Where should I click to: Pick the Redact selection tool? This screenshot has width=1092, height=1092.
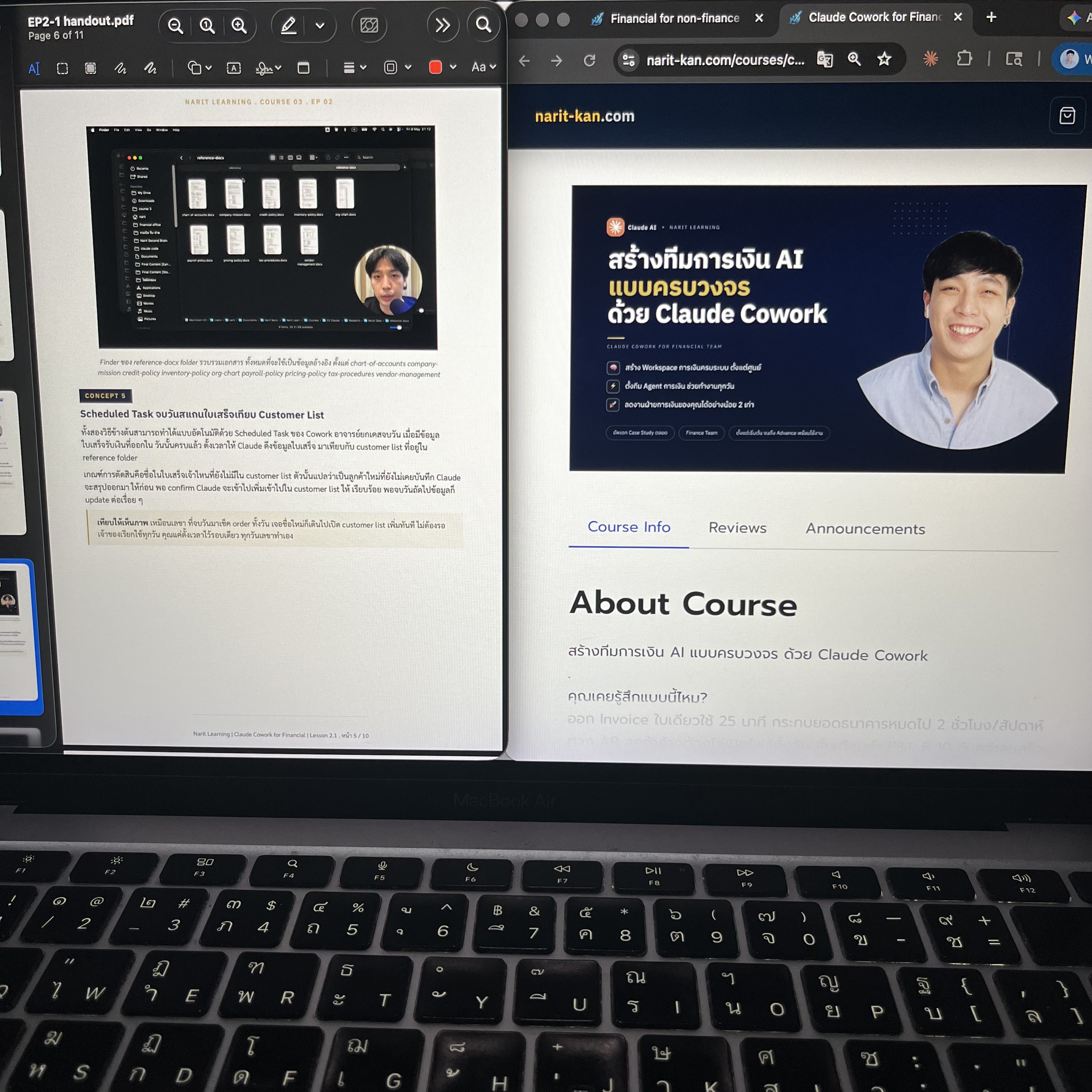click(90, 69)
